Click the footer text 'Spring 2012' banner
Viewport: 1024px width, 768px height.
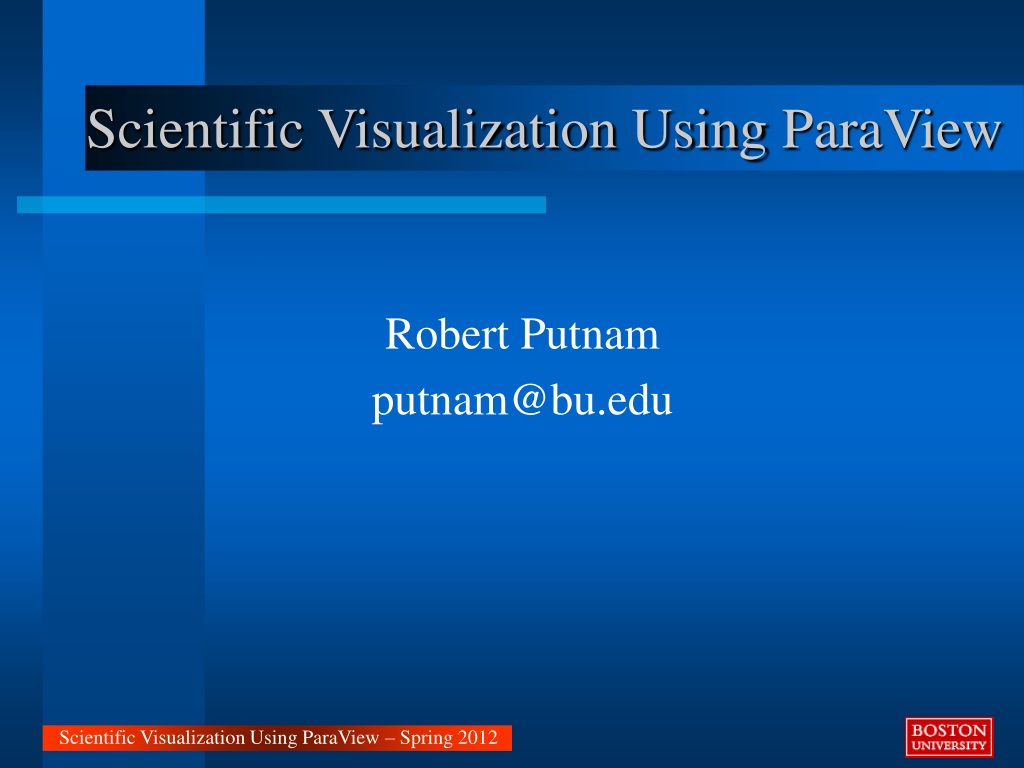278,738
